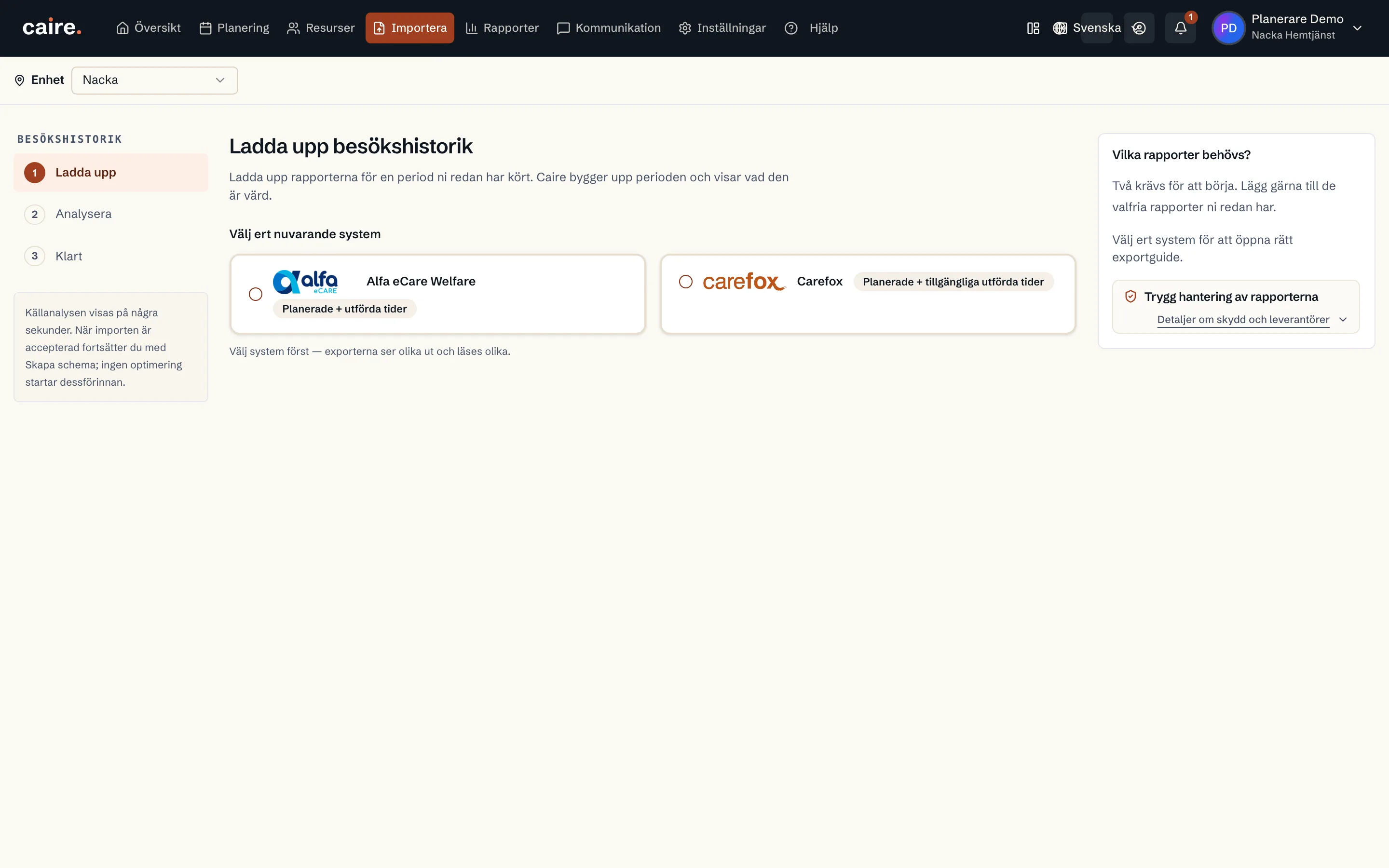This screenshot has height=868, width=1389.
Task: Open Rapporter from the top navigation
Action: coord(502,27)
